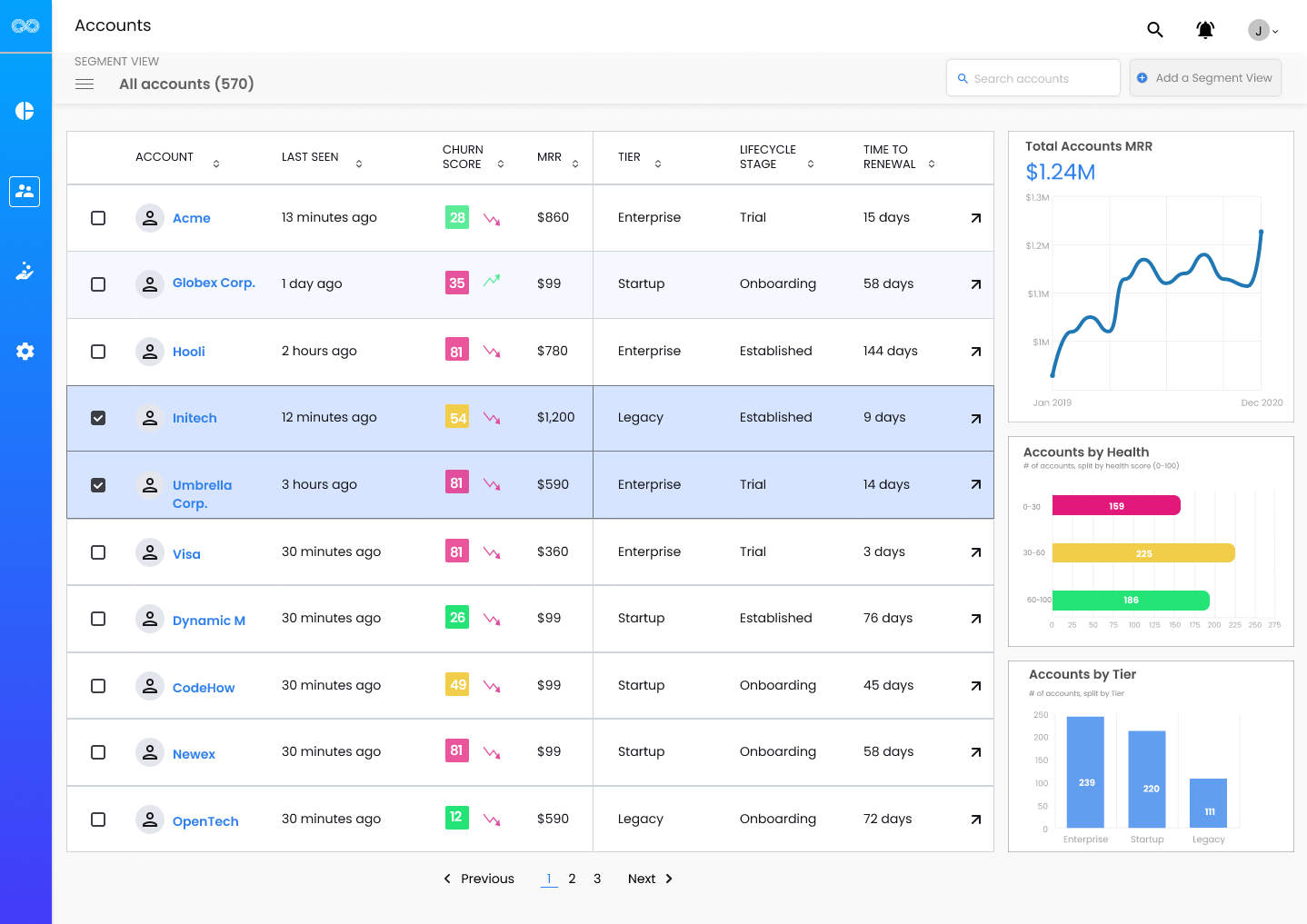
Task: Check the CodeHow row checkbox
Action: pyautogui.click(x=98, y=686)
